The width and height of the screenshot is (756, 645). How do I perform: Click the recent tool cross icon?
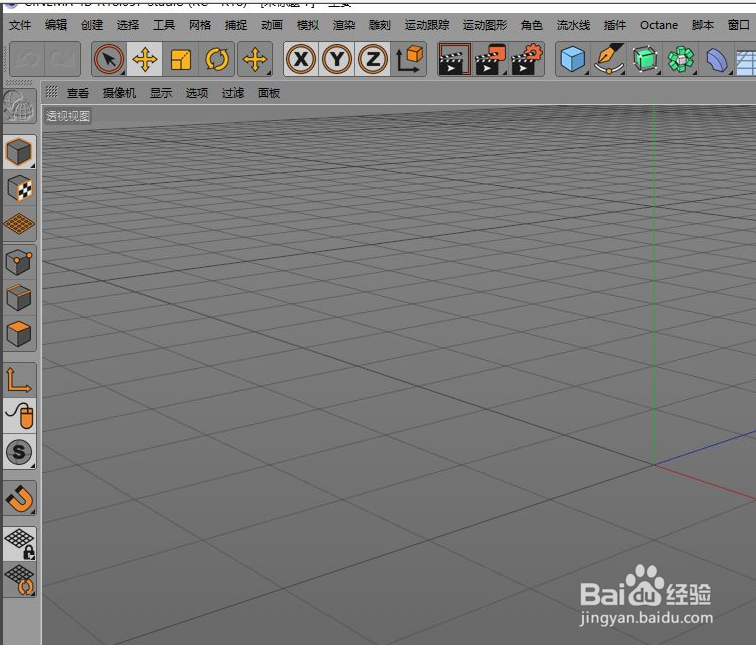[x=255, y=59]
